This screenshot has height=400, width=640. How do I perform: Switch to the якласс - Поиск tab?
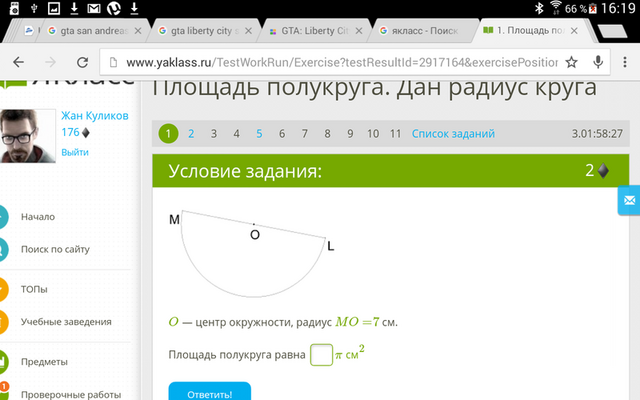[x=422, y=31]
